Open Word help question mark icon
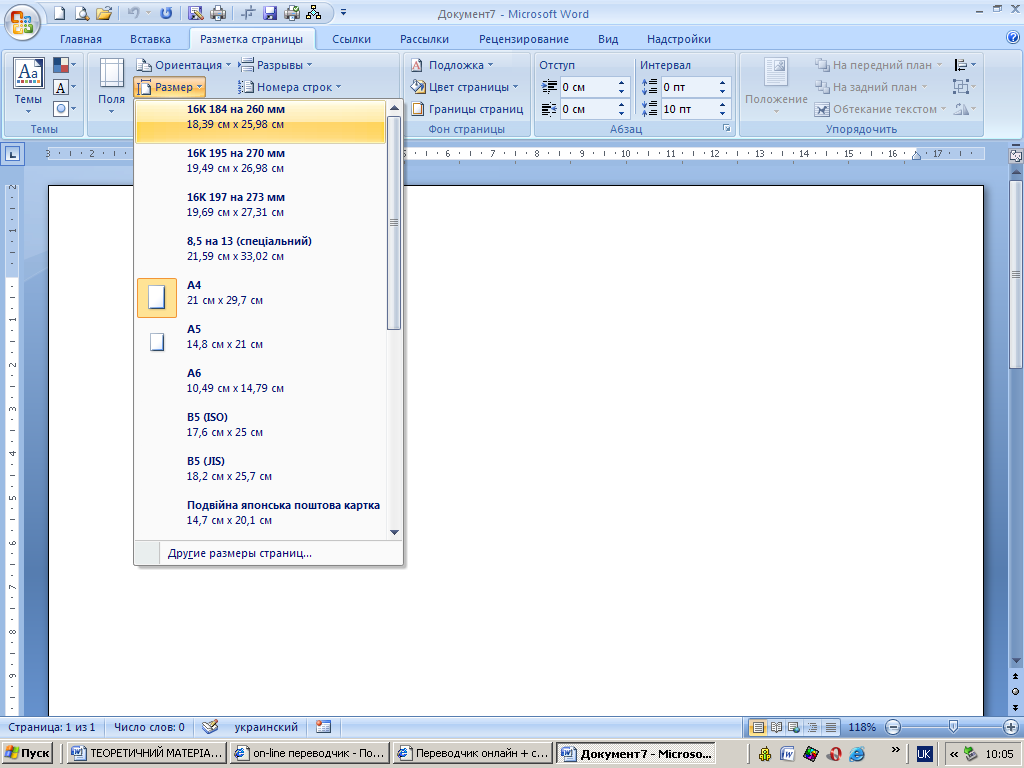This screenshot has width=1024, height=768. click(1013, 38)
